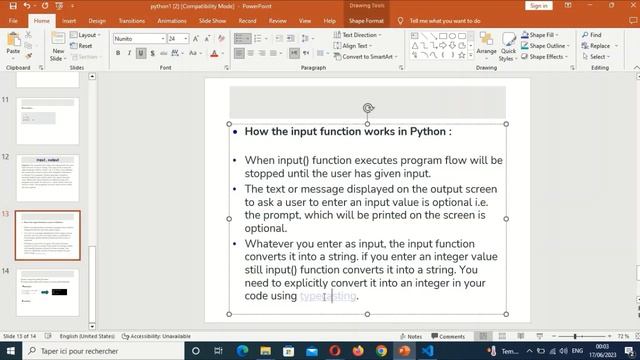The height and width of the screenshot is (360, 640).
Task: Open Visual Studio Code from taskbar
Action: 427,351
